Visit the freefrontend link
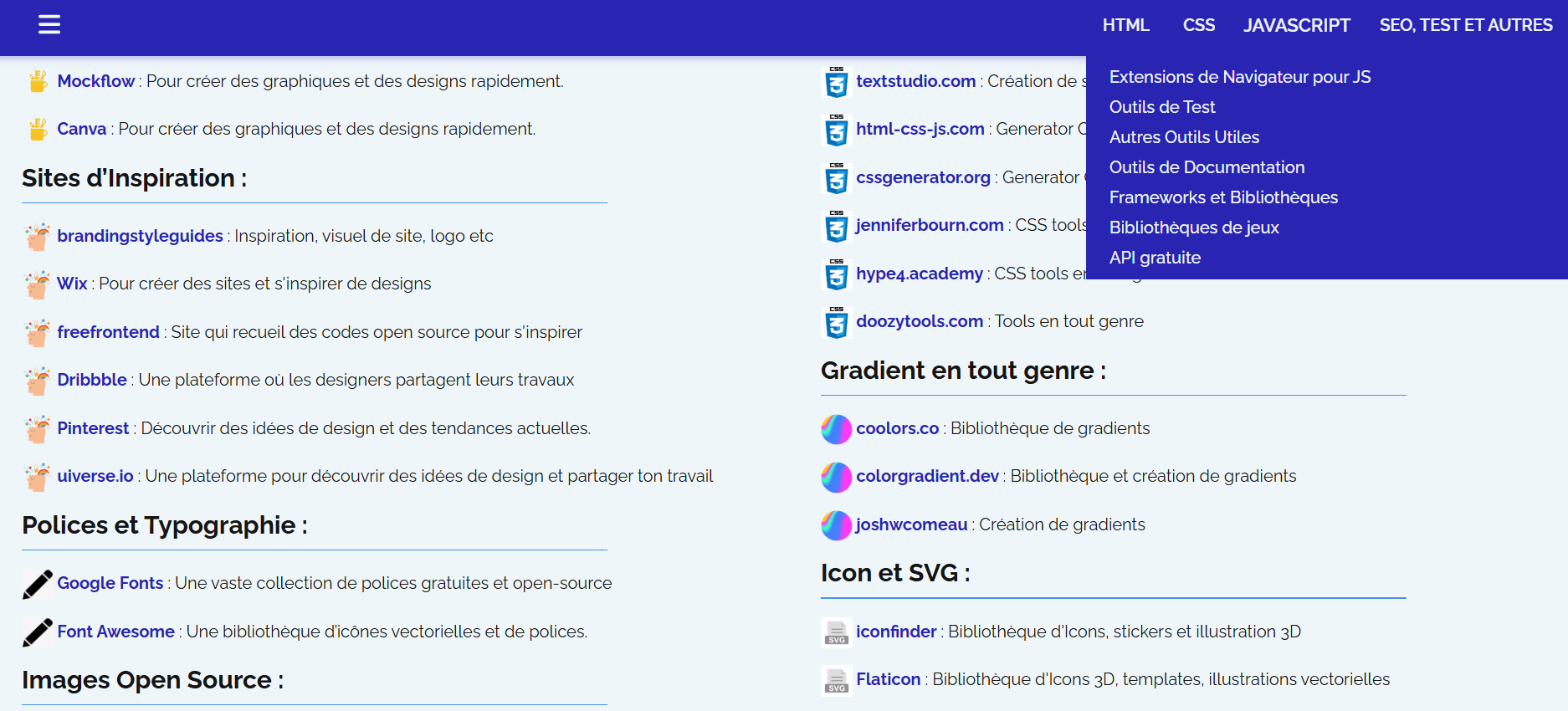1568x711 pixels. coord(108,332)
